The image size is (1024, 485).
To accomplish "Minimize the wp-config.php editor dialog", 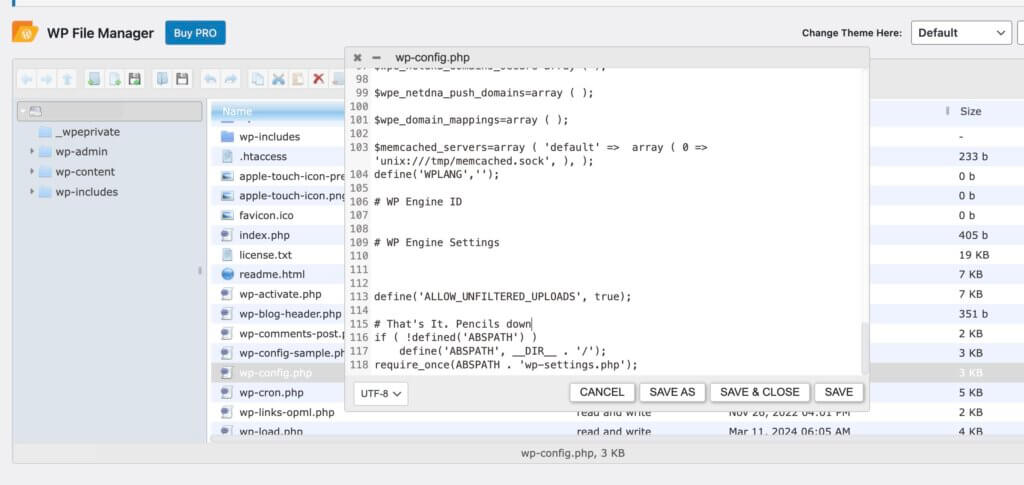I will pyautogui.click(x=376, y=57).
